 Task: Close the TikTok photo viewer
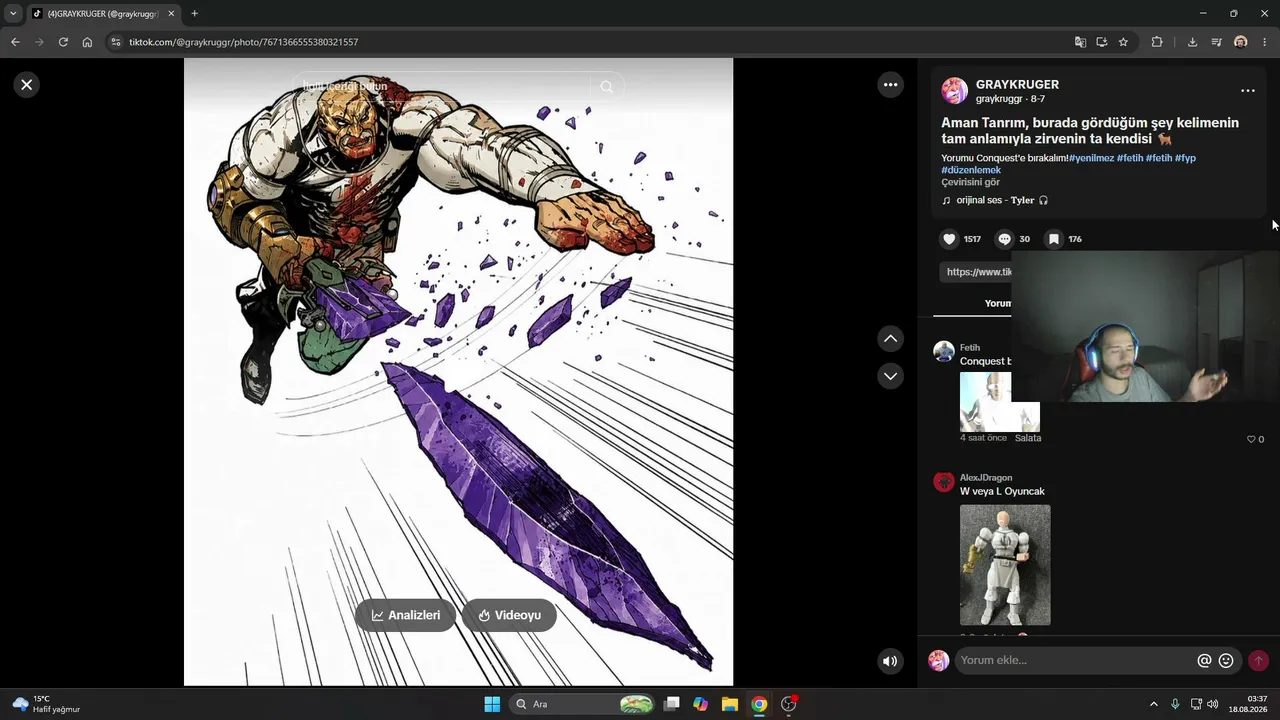27,85
